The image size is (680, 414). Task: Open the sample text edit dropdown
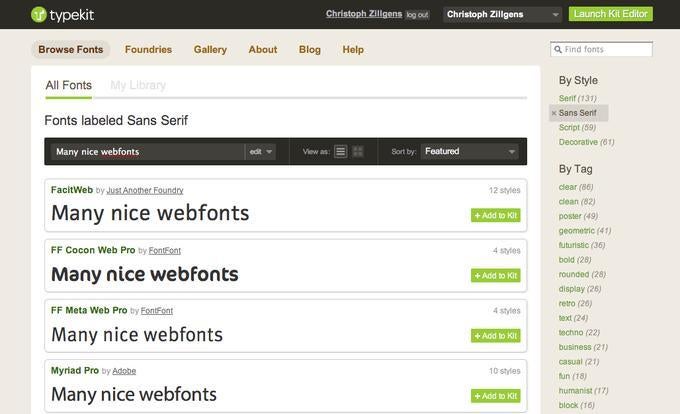click(260, 152)
